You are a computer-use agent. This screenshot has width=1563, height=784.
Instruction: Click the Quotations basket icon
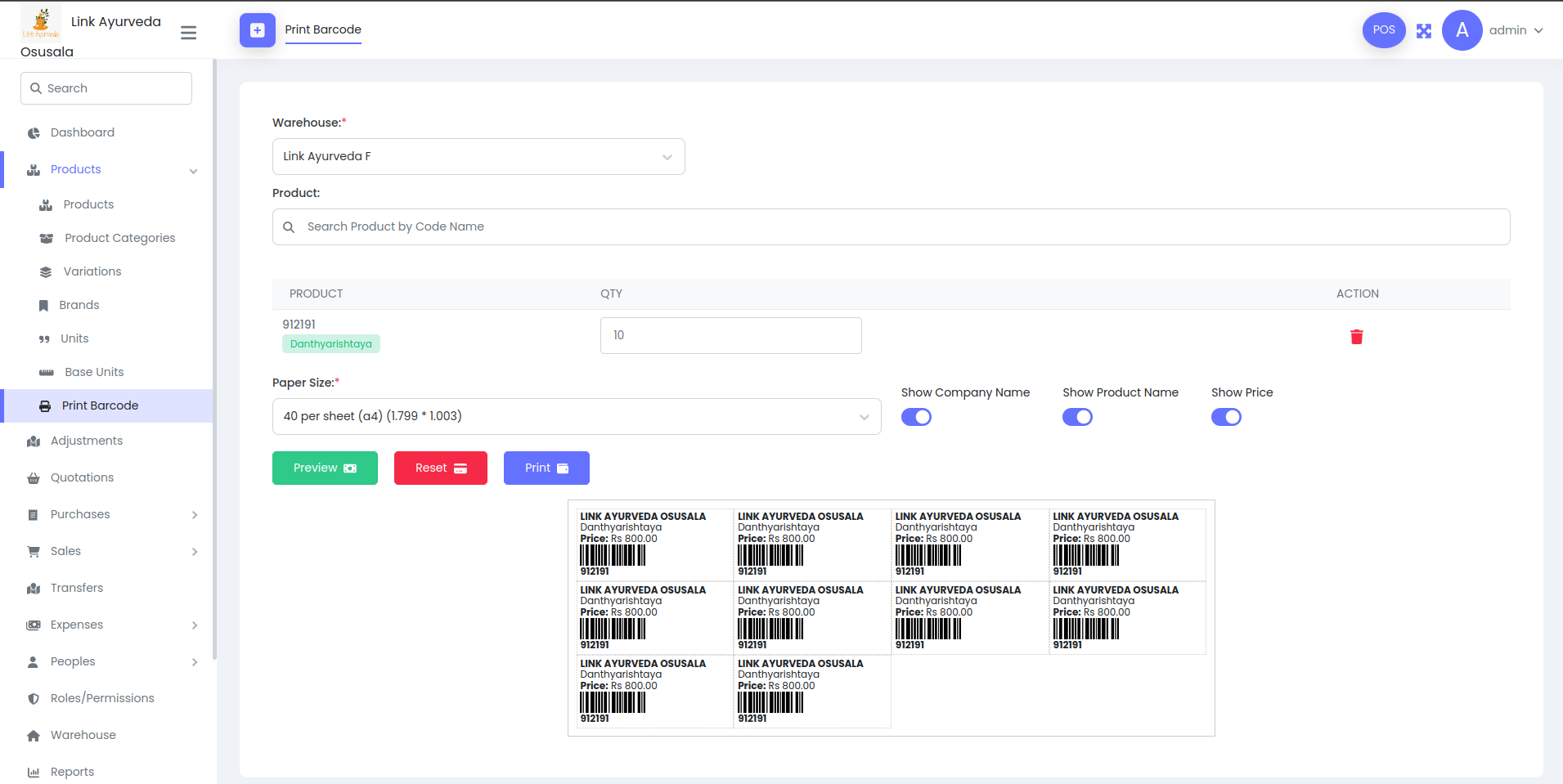[34, 478]
